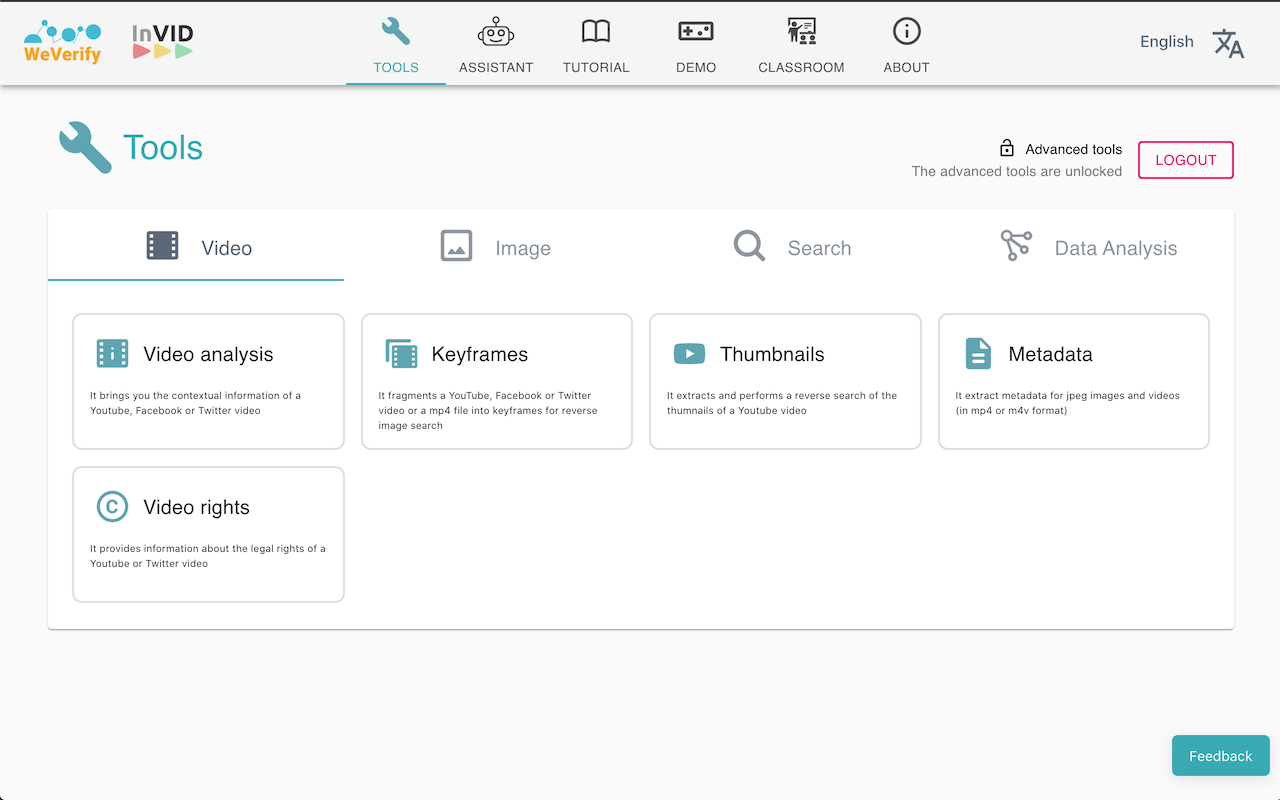Click the Advanced tools lock icon

click(x=1006, y=147)
